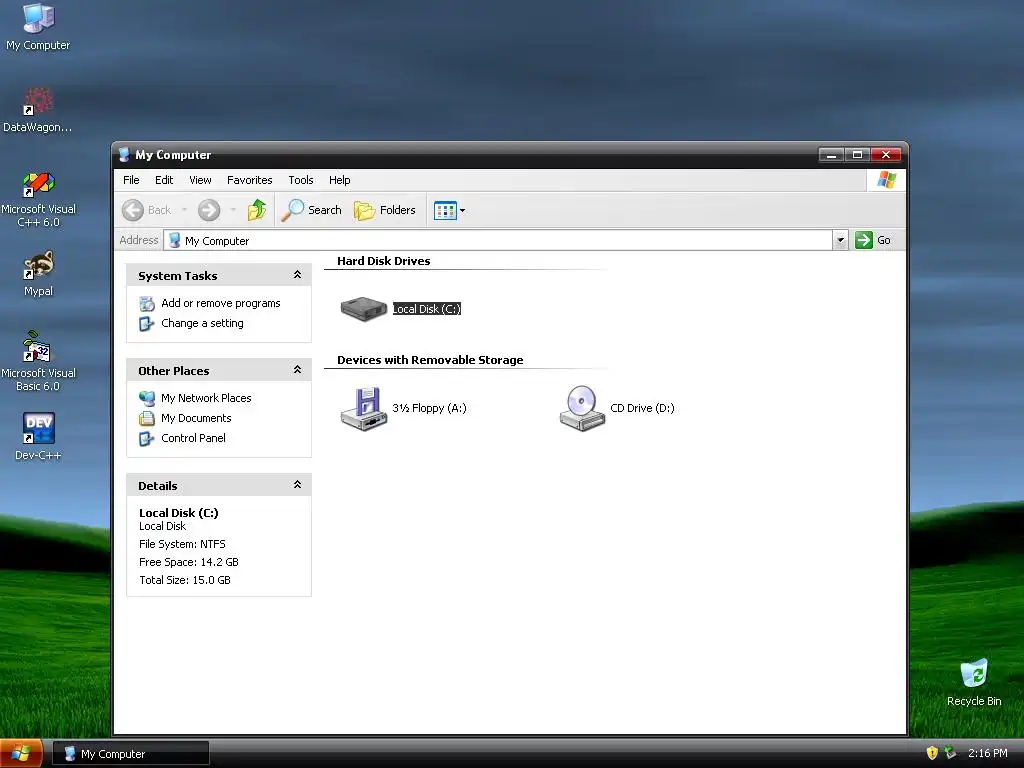Click the Windows flag logo in menu bar
The image size is (1024, 768).
pos(887,180)
